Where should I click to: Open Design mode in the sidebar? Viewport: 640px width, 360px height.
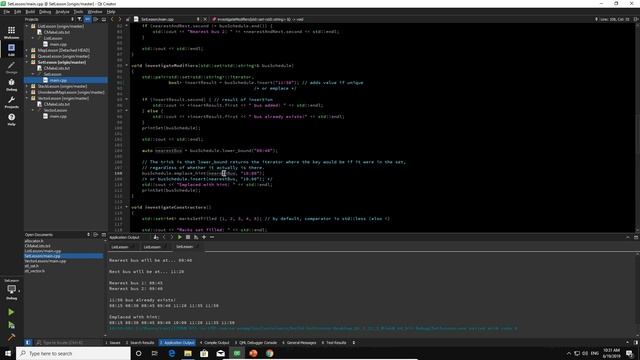click(x=11, y=67)
